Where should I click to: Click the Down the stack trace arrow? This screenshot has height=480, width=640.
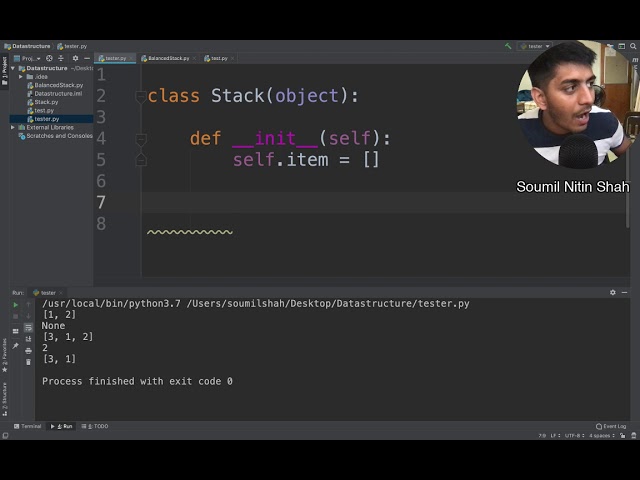[x=28, y=316]
